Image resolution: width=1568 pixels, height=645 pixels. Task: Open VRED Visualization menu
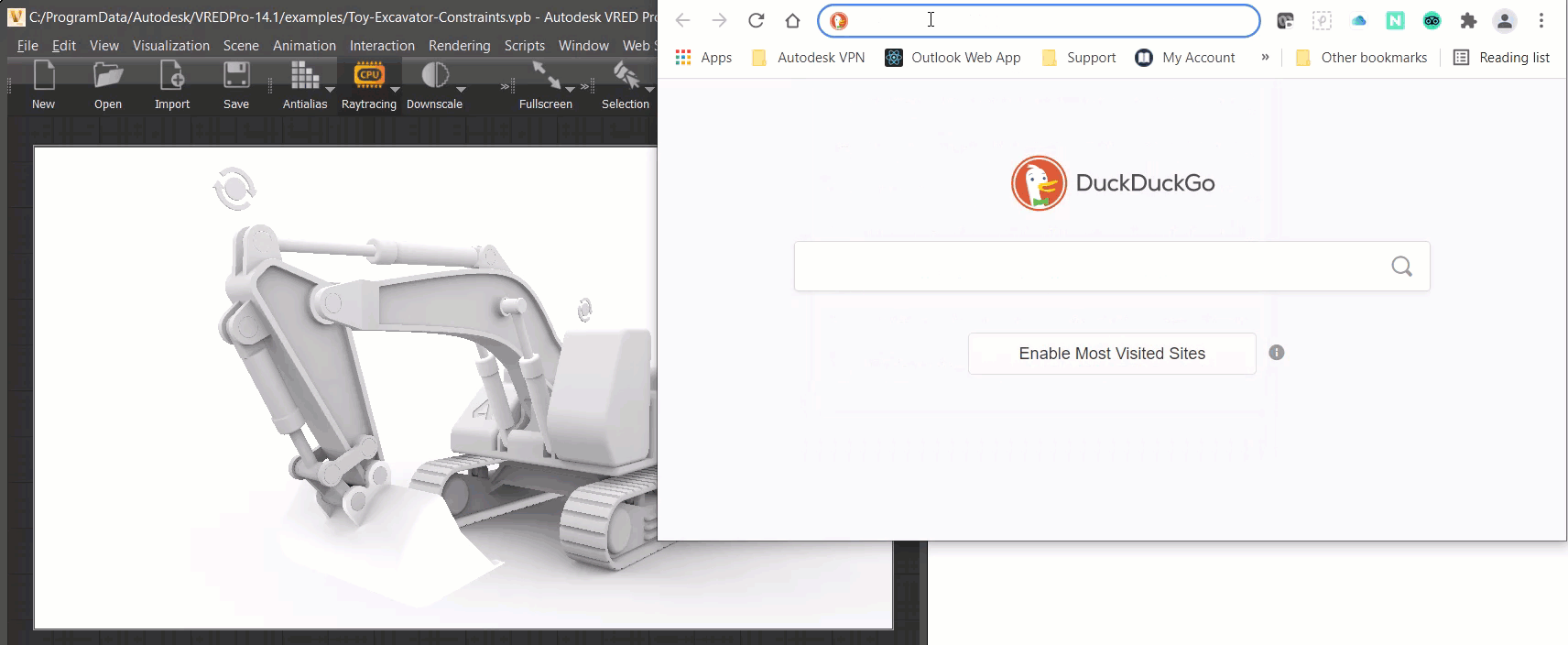171,45
